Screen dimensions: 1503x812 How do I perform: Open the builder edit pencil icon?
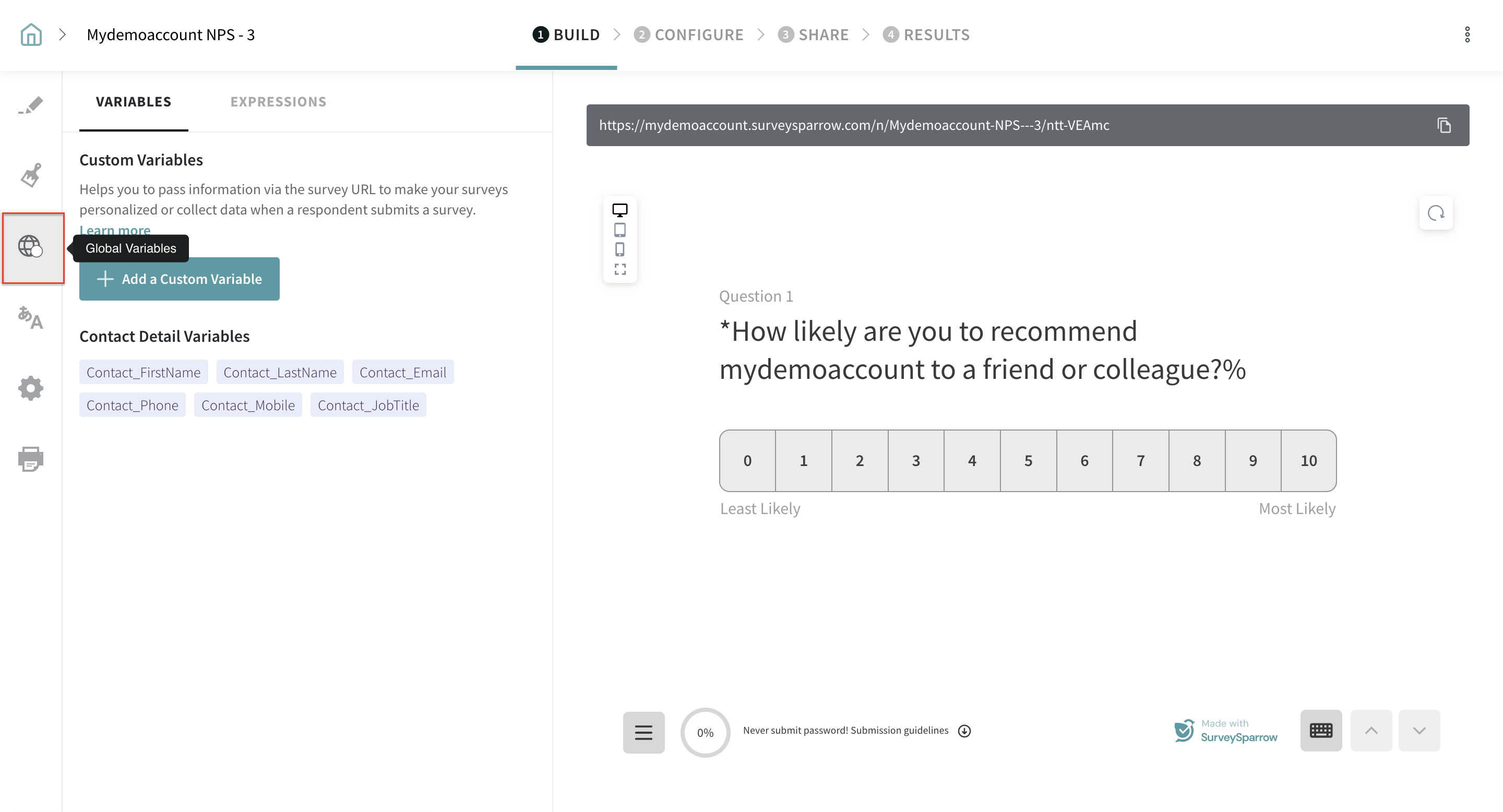click(x=31, y=105)
